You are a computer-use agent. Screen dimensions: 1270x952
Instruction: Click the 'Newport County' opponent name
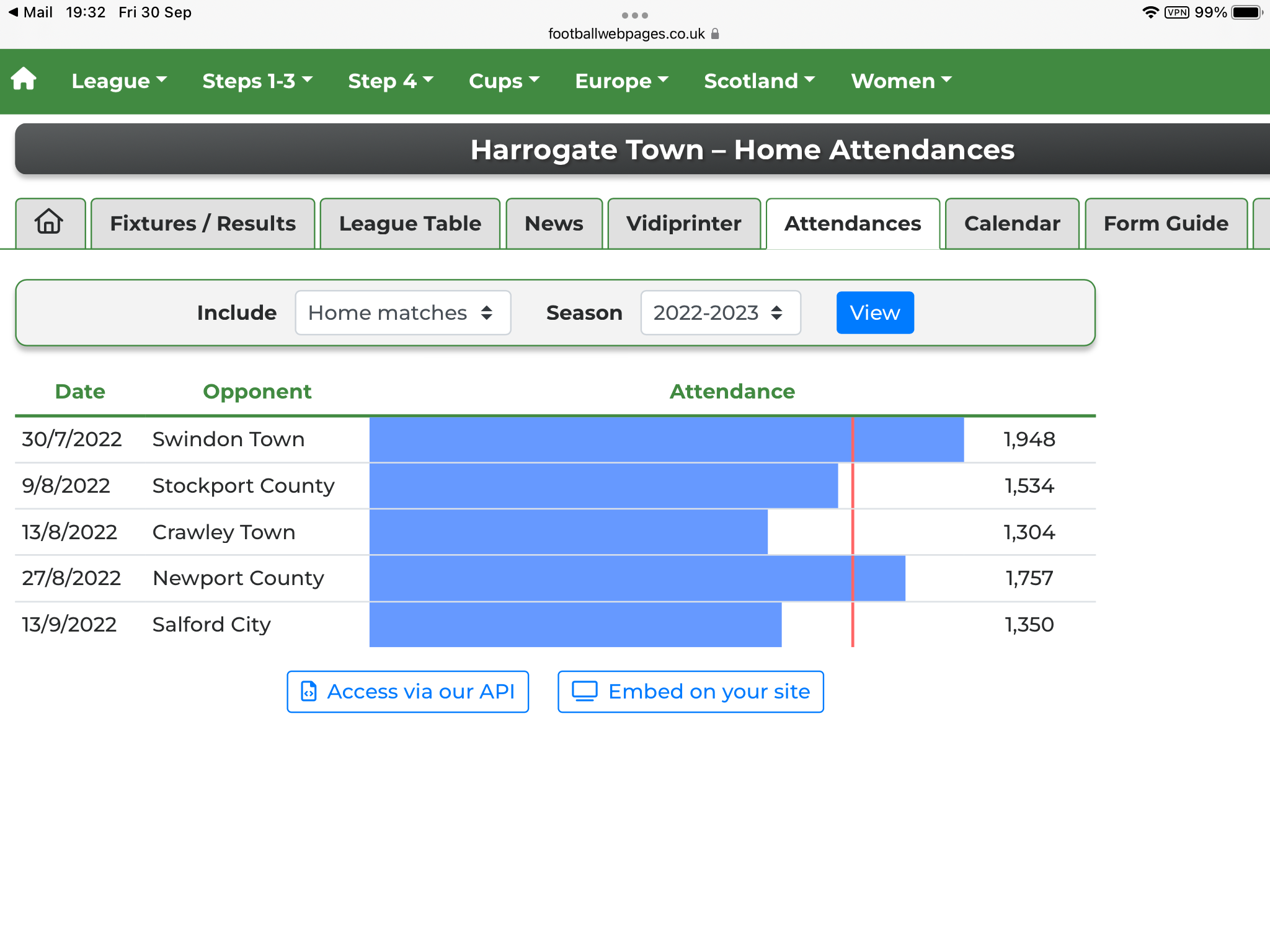coord(238,578)
